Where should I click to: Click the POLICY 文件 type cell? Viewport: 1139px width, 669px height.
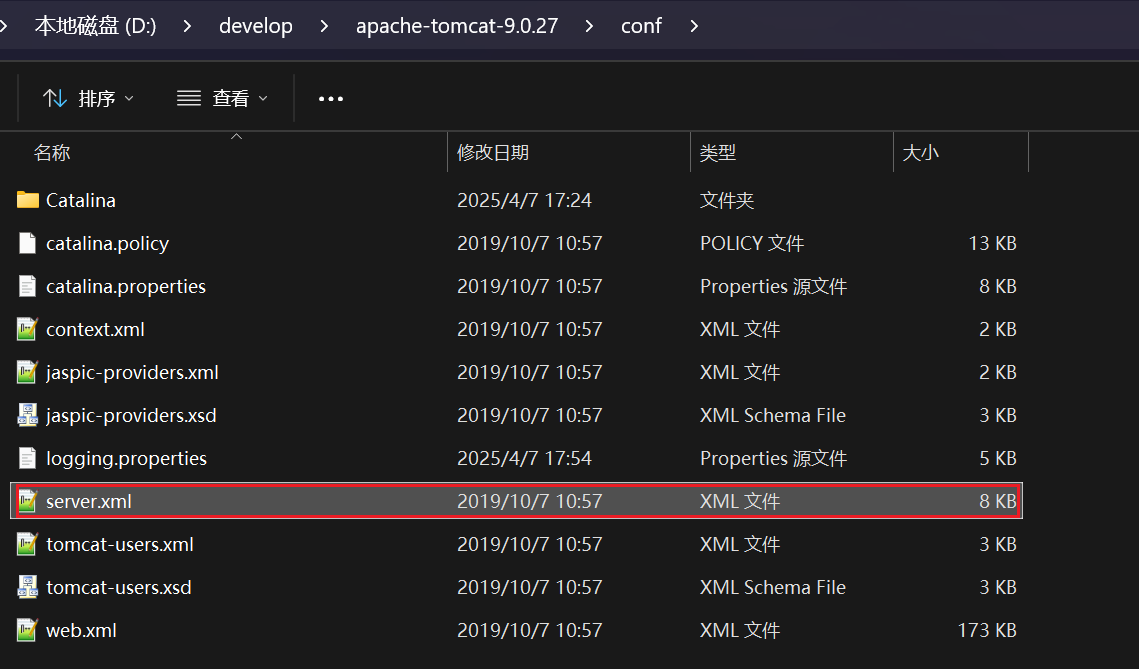(x=752, y=243)
